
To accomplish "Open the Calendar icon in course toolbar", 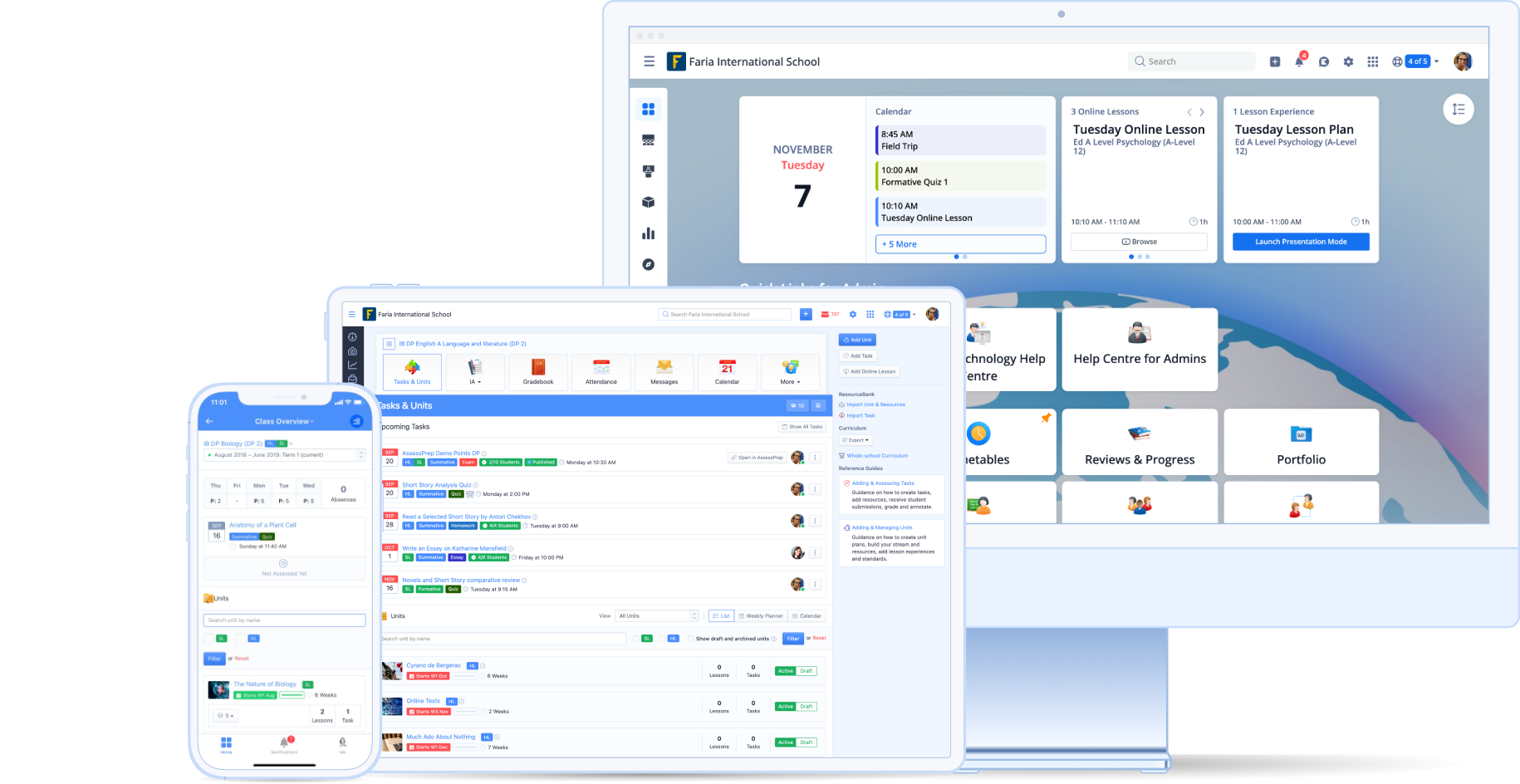I will 728,371.
